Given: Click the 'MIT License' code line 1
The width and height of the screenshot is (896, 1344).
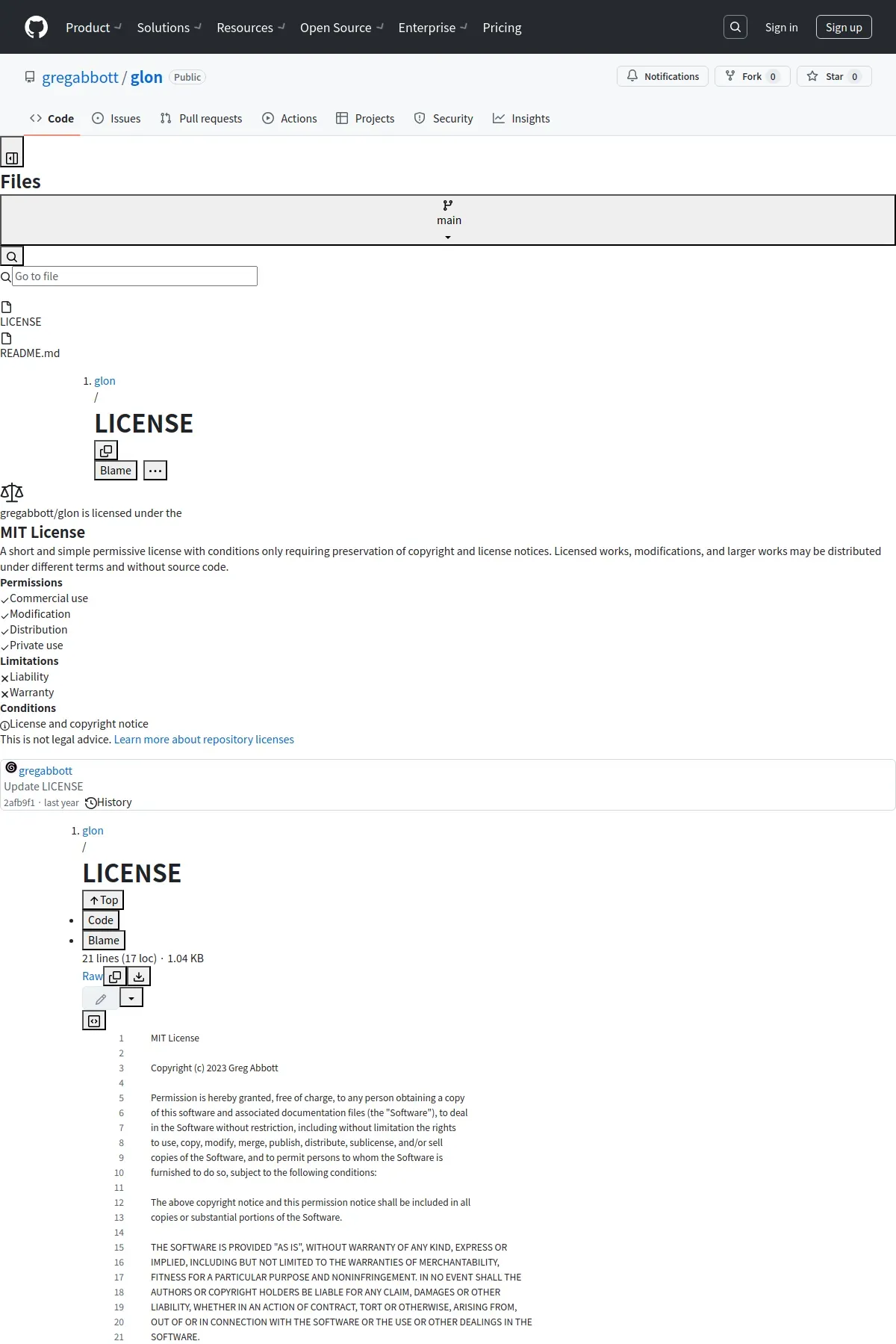Looking at the screenshot, I should coord(175,1038).
